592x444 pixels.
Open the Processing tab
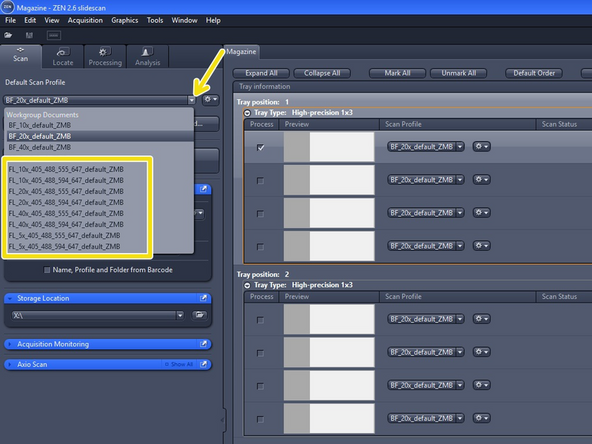105,57
